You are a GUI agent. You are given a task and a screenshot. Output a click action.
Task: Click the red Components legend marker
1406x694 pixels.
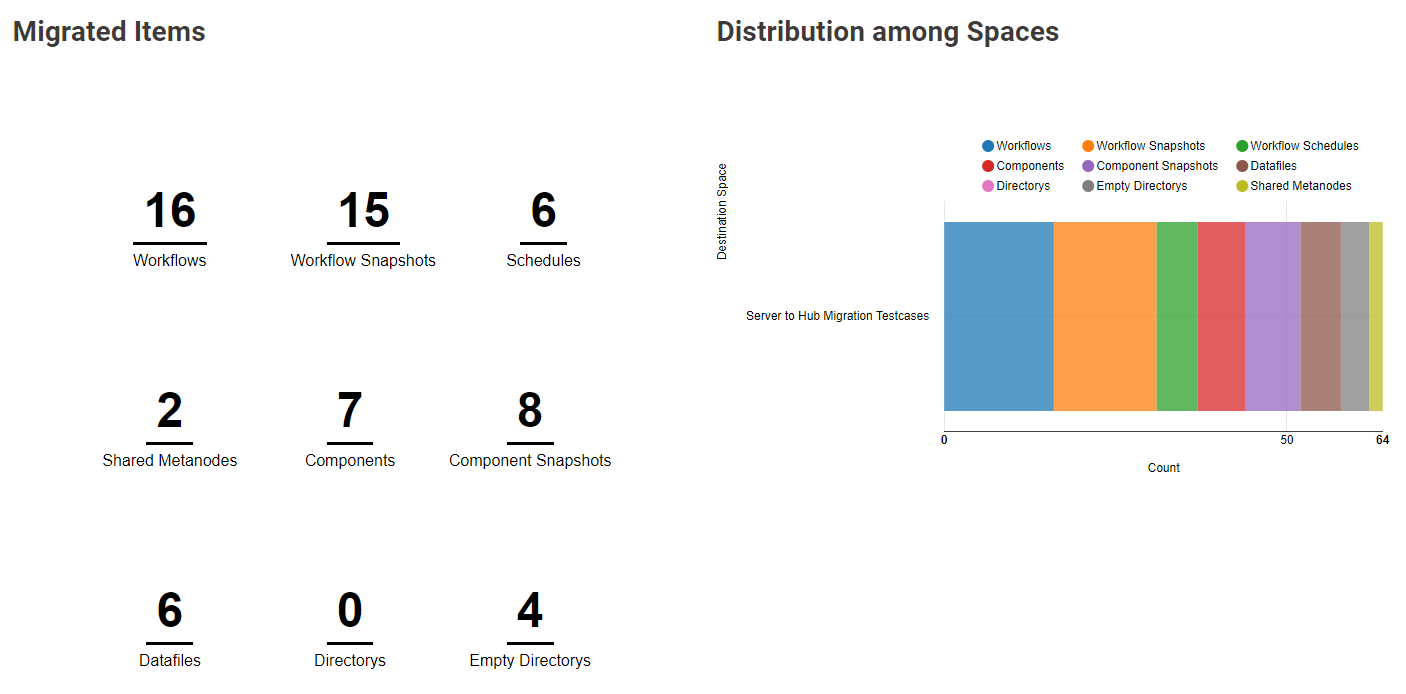(x=988, y=166)
